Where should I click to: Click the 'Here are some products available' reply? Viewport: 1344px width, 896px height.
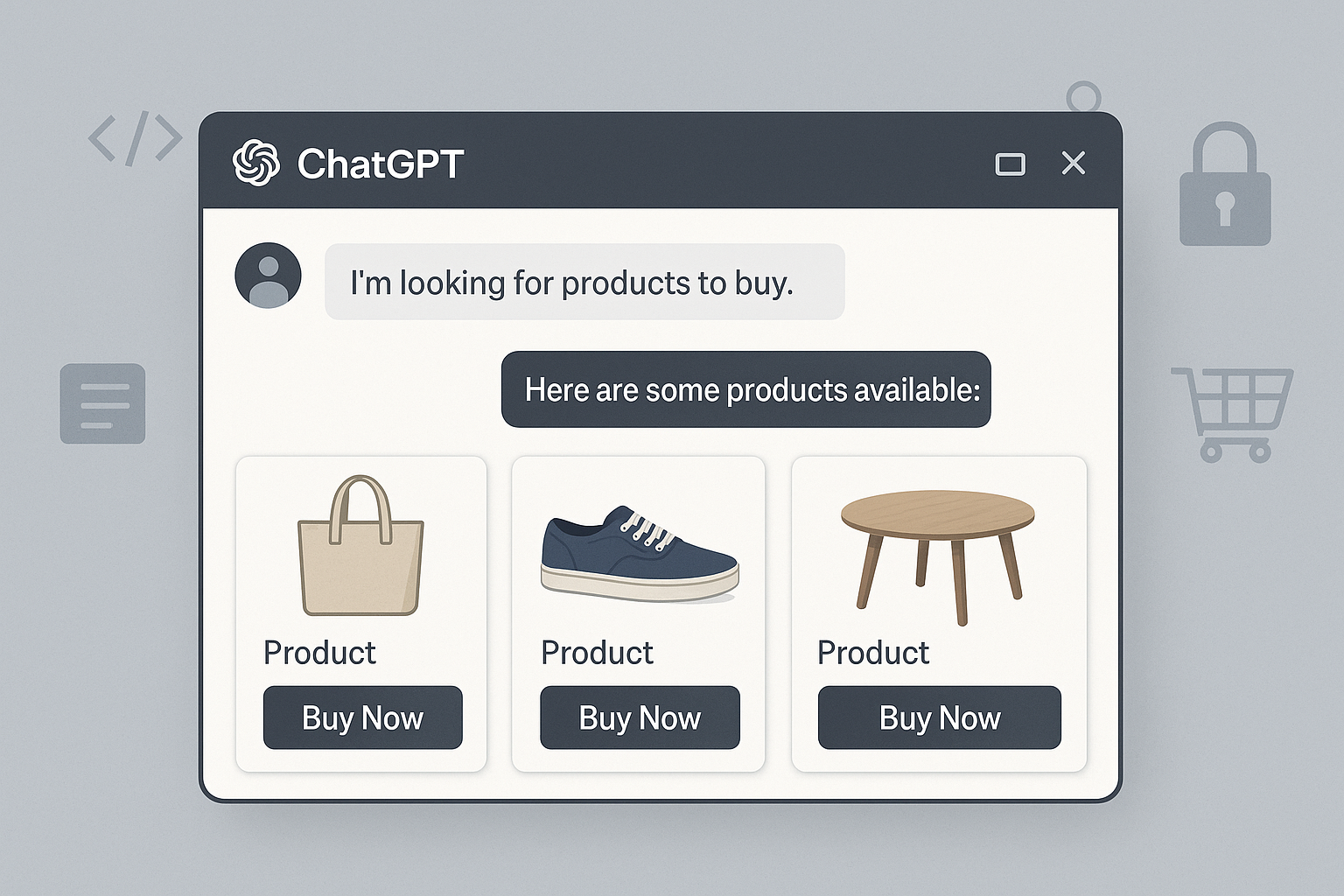coord(745,389)
